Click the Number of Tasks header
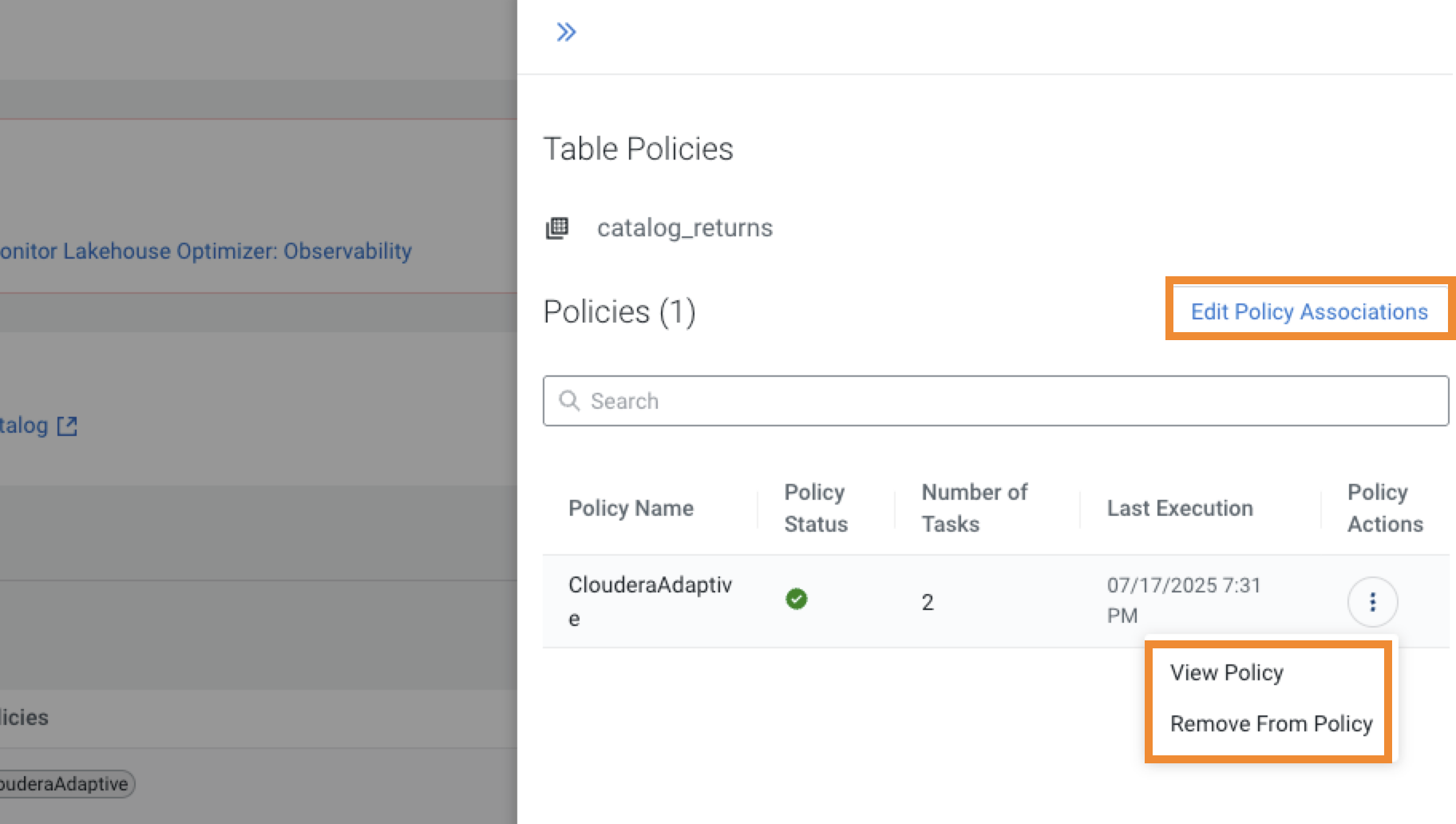Viewport: 1456px width, 824px height. (974, 508)
